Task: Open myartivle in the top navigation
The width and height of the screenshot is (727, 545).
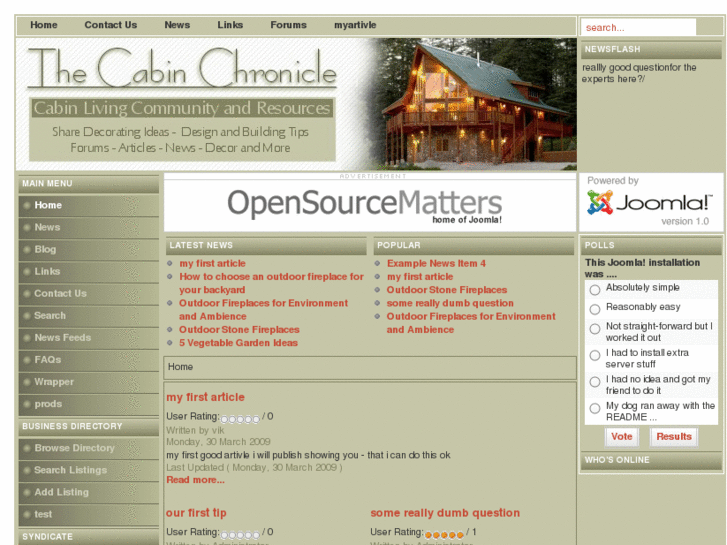Action: tap(355, 25)
